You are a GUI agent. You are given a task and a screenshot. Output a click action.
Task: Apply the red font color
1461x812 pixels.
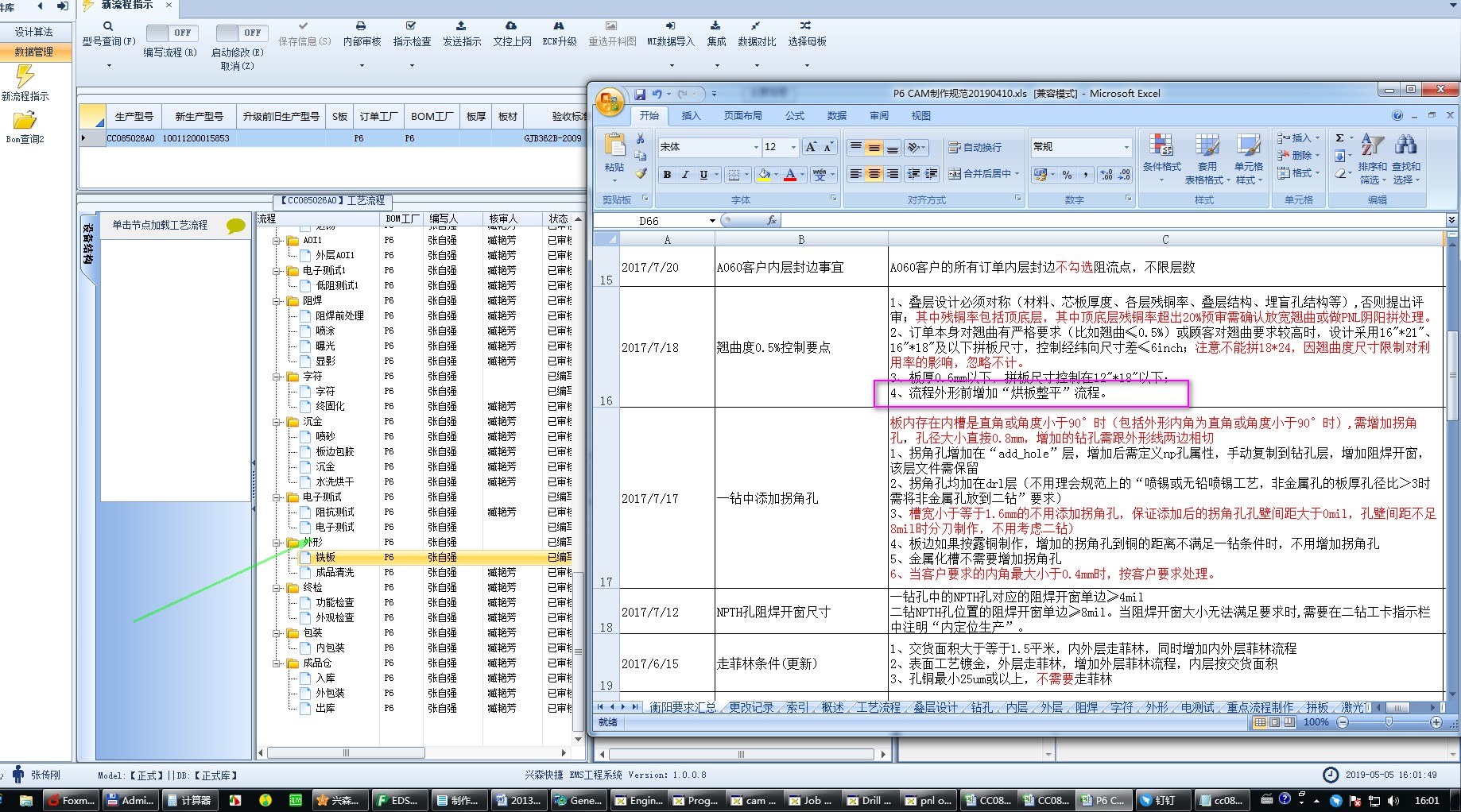(790, 175)
